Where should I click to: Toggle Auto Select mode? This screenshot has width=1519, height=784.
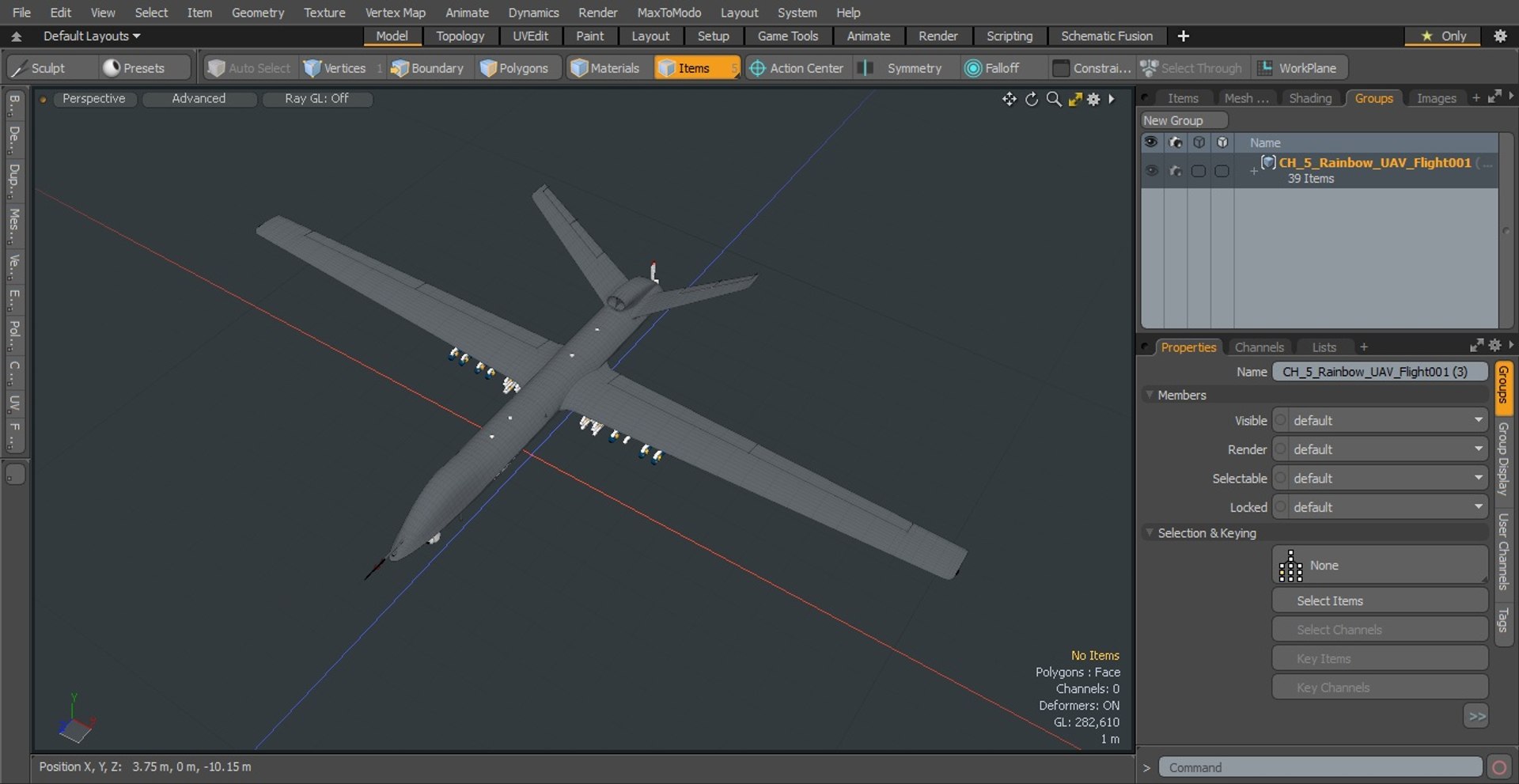click(249, 68)
